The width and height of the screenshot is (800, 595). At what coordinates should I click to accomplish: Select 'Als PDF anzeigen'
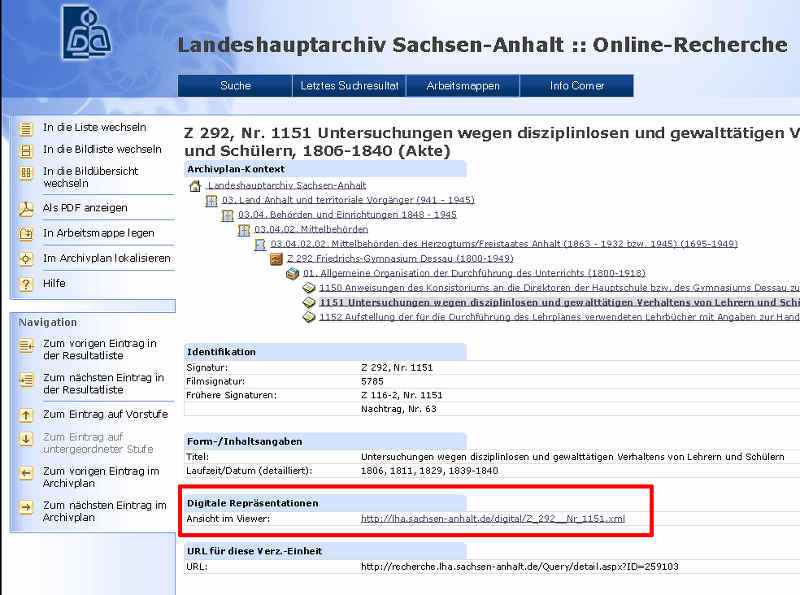click(85, 208)
